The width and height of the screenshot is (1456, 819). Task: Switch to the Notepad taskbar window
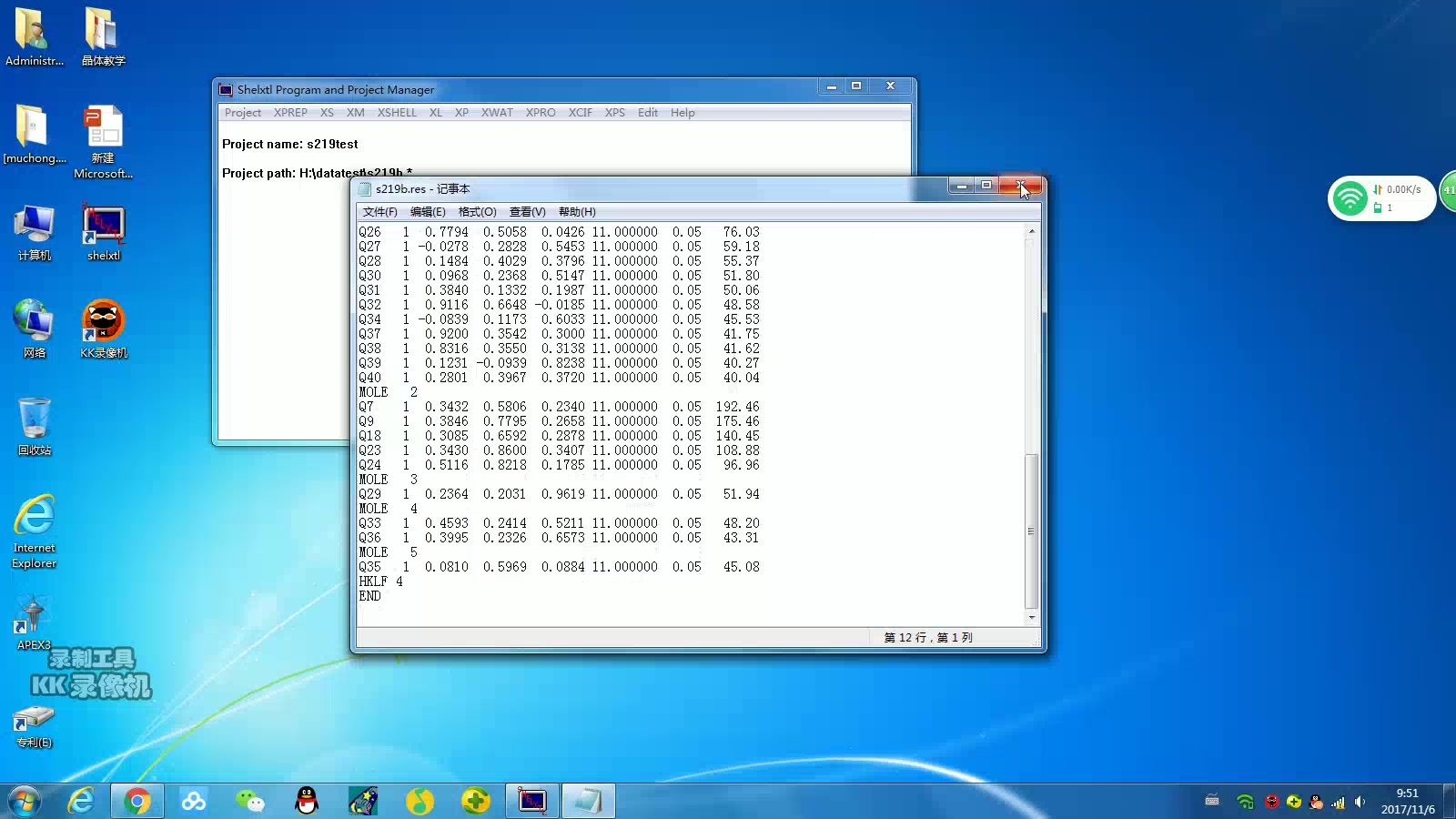click(589, 801)
